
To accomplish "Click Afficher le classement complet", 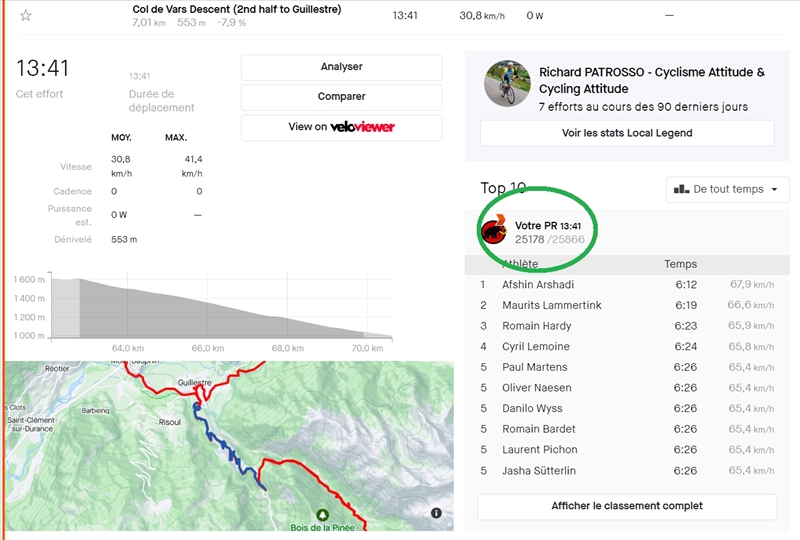I will (x=627, y=506).
